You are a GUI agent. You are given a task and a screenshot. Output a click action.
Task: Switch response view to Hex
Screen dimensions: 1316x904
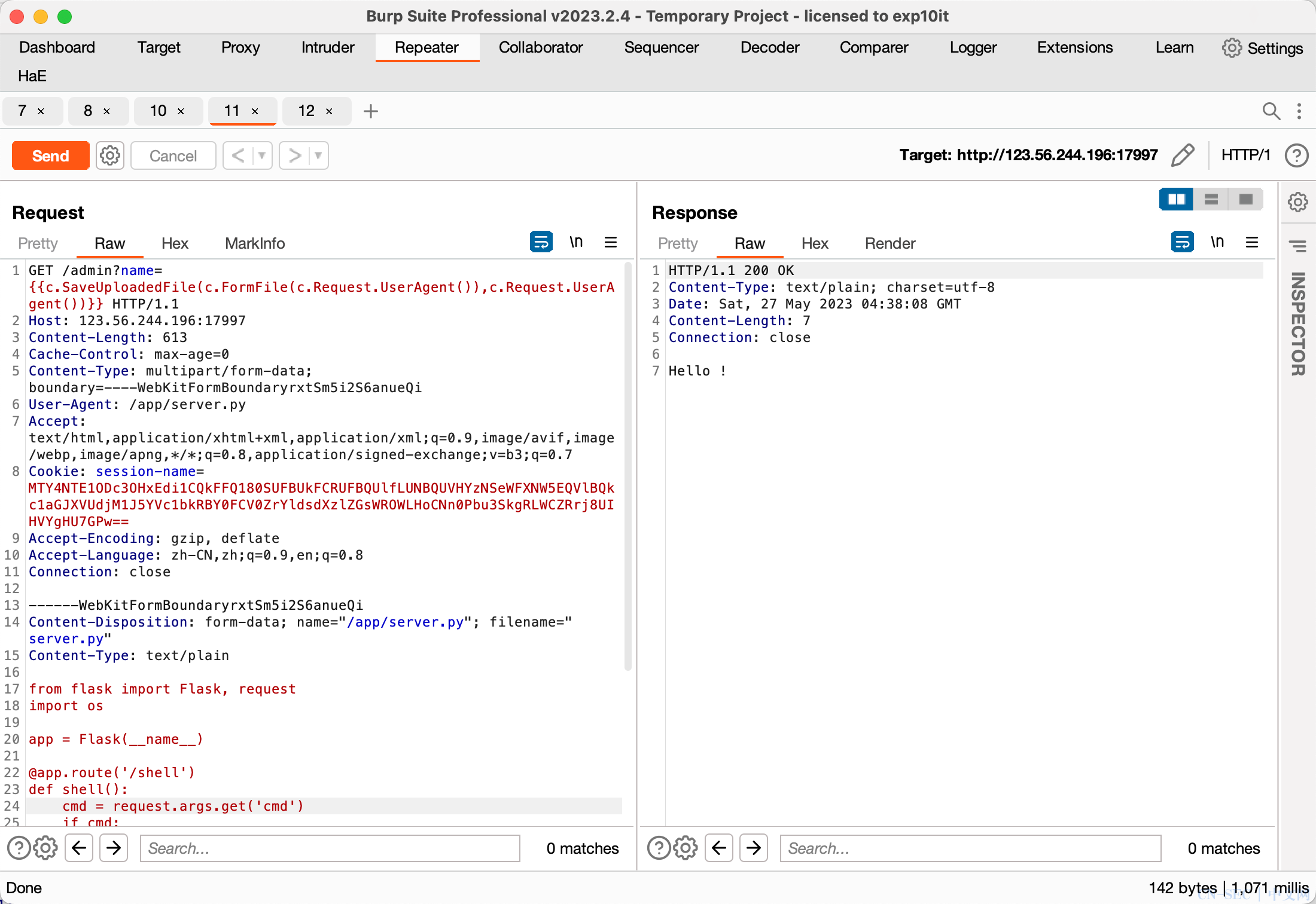[815, 243]
